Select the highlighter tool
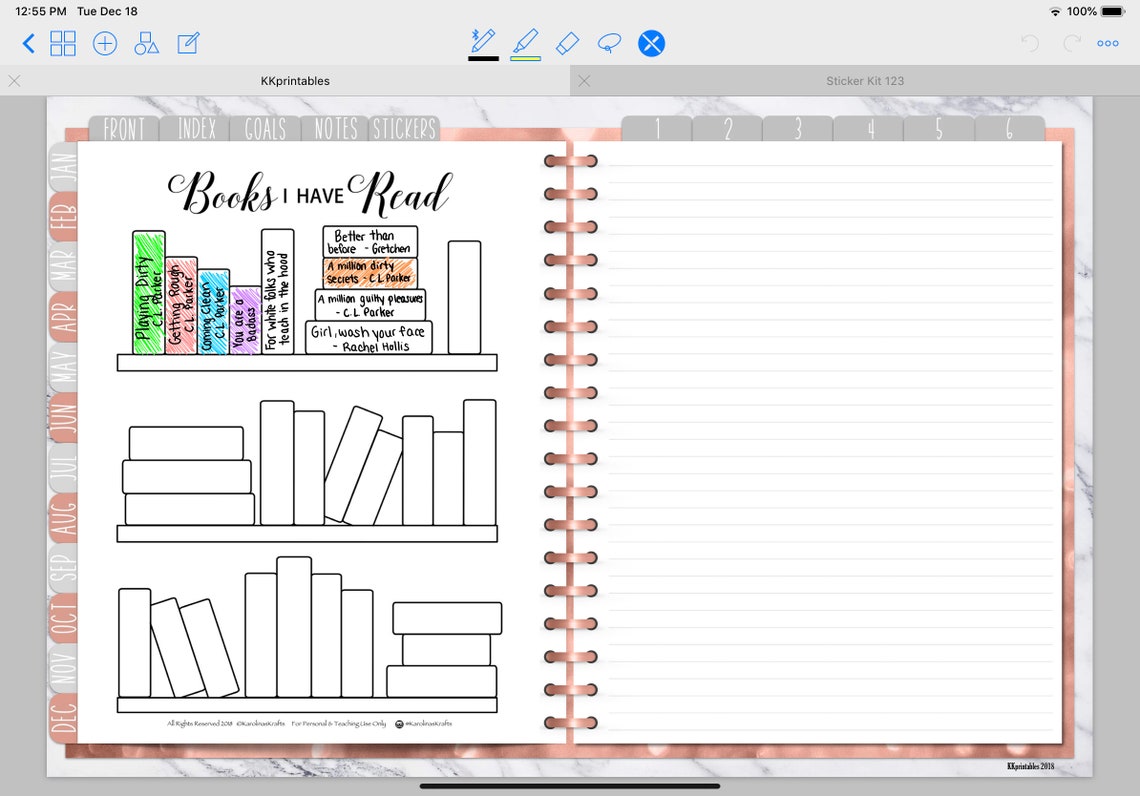Viewport: 1140px width, 796px height. pyautogui.click(x=527, y=42)
